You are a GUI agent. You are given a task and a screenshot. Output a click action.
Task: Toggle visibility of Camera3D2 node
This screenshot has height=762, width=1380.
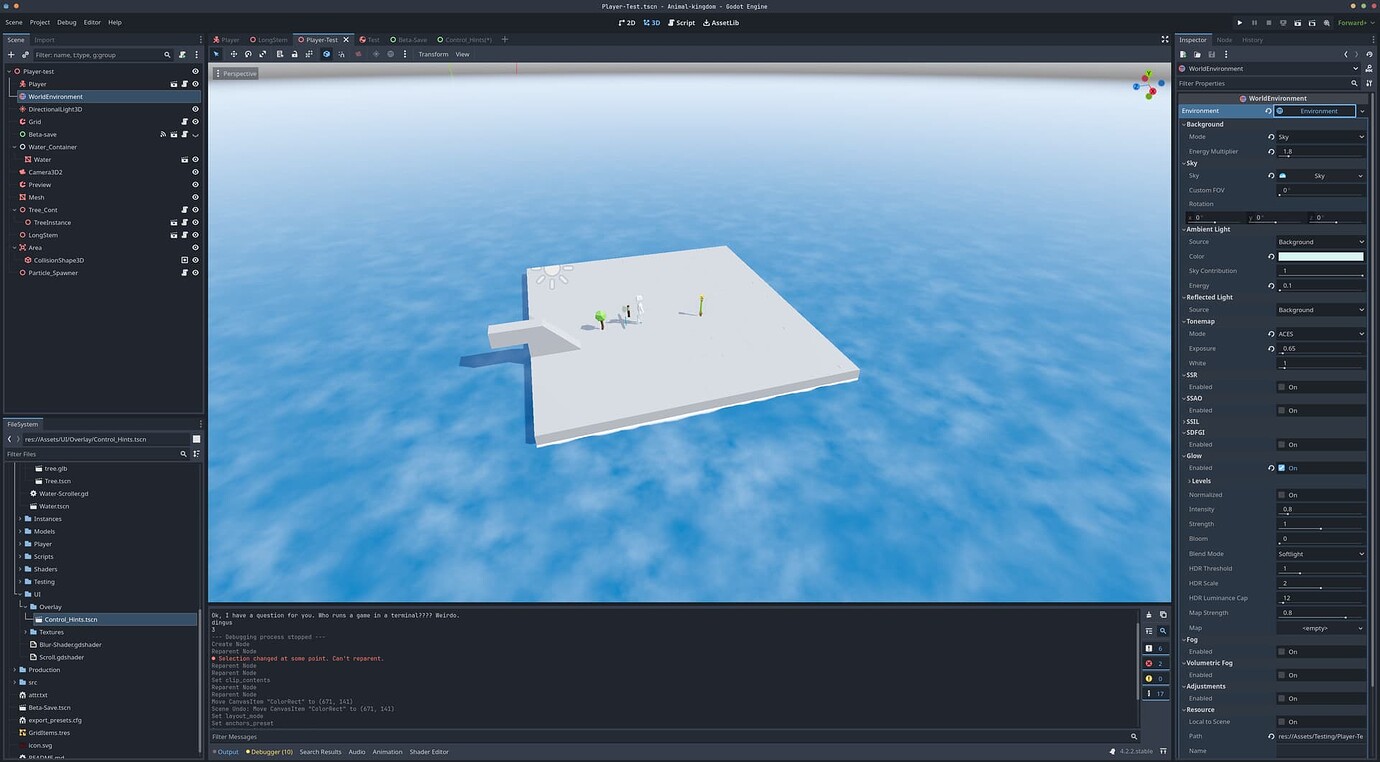[195, 172]
